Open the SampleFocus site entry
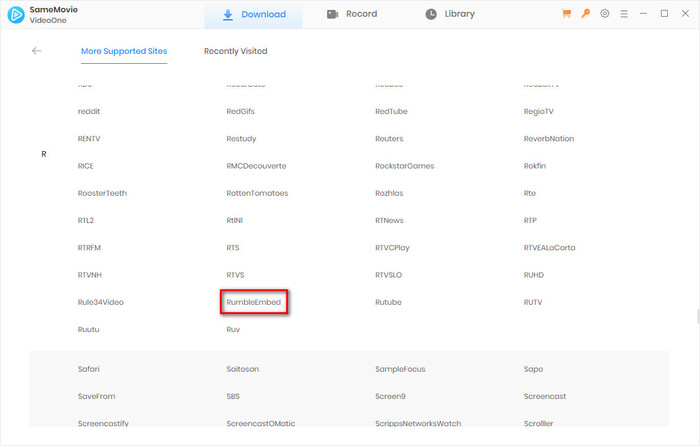Image resolution: width=700 pixels, height=446 pixels. point(400,369)
